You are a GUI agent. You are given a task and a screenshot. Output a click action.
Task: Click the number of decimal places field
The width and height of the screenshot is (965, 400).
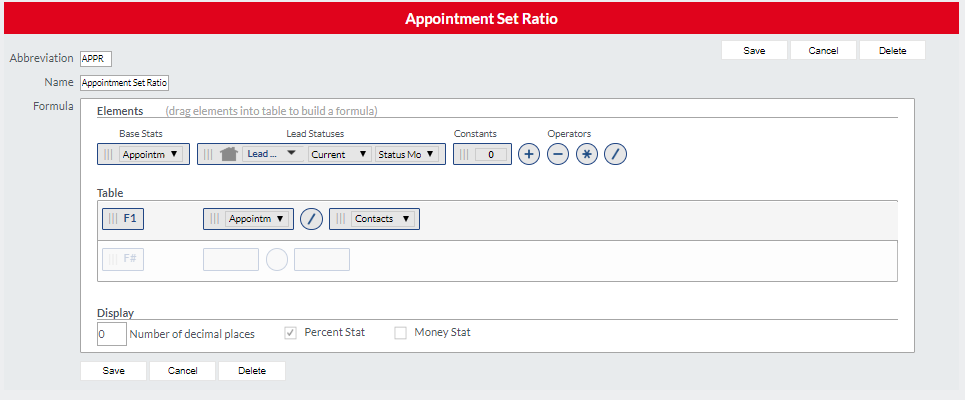click(112, 334)
